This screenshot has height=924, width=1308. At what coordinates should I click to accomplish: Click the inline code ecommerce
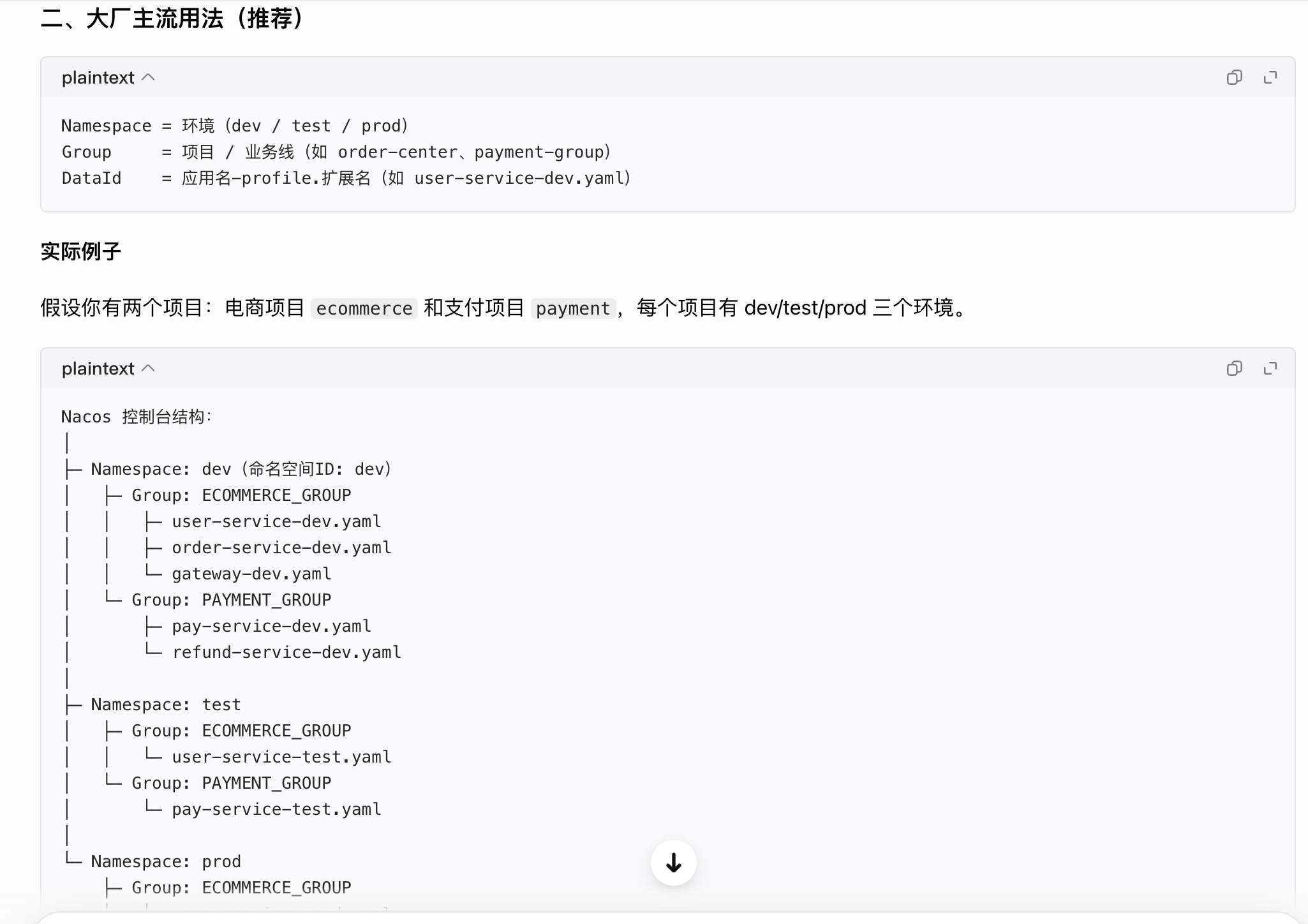pos(364,308)
